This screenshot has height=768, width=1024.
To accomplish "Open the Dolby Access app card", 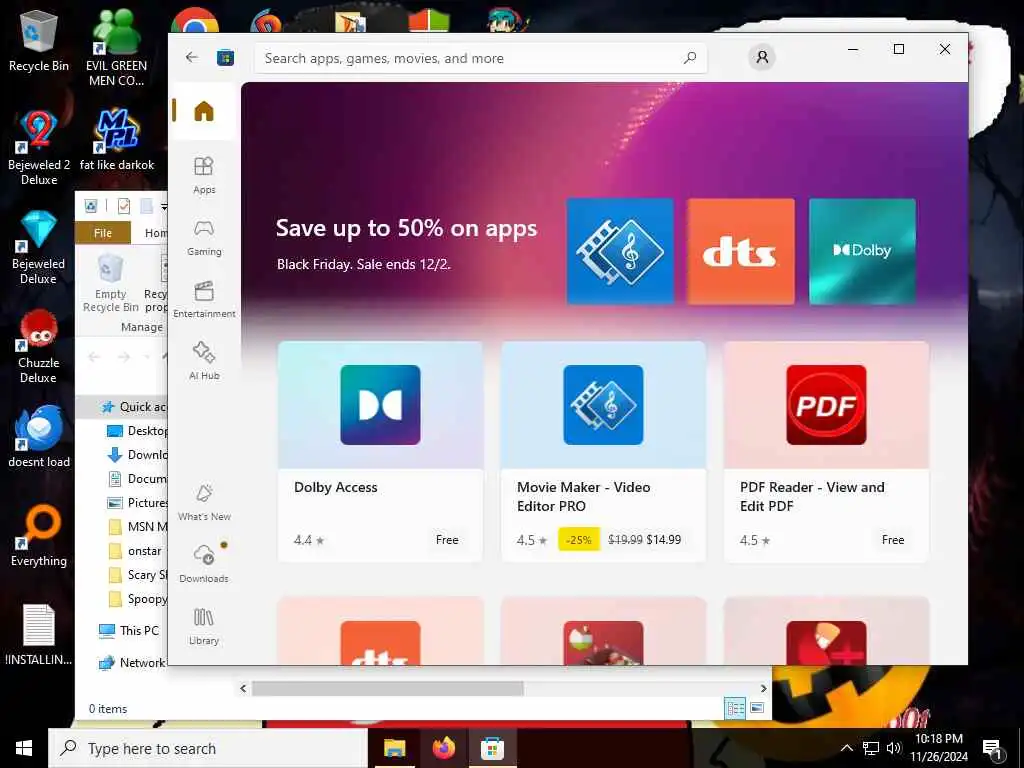I will pyautogui.click(x=380, y=451).
